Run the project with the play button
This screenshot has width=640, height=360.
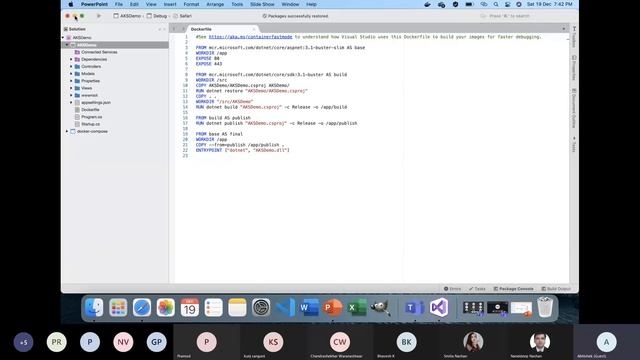(98, 16)
